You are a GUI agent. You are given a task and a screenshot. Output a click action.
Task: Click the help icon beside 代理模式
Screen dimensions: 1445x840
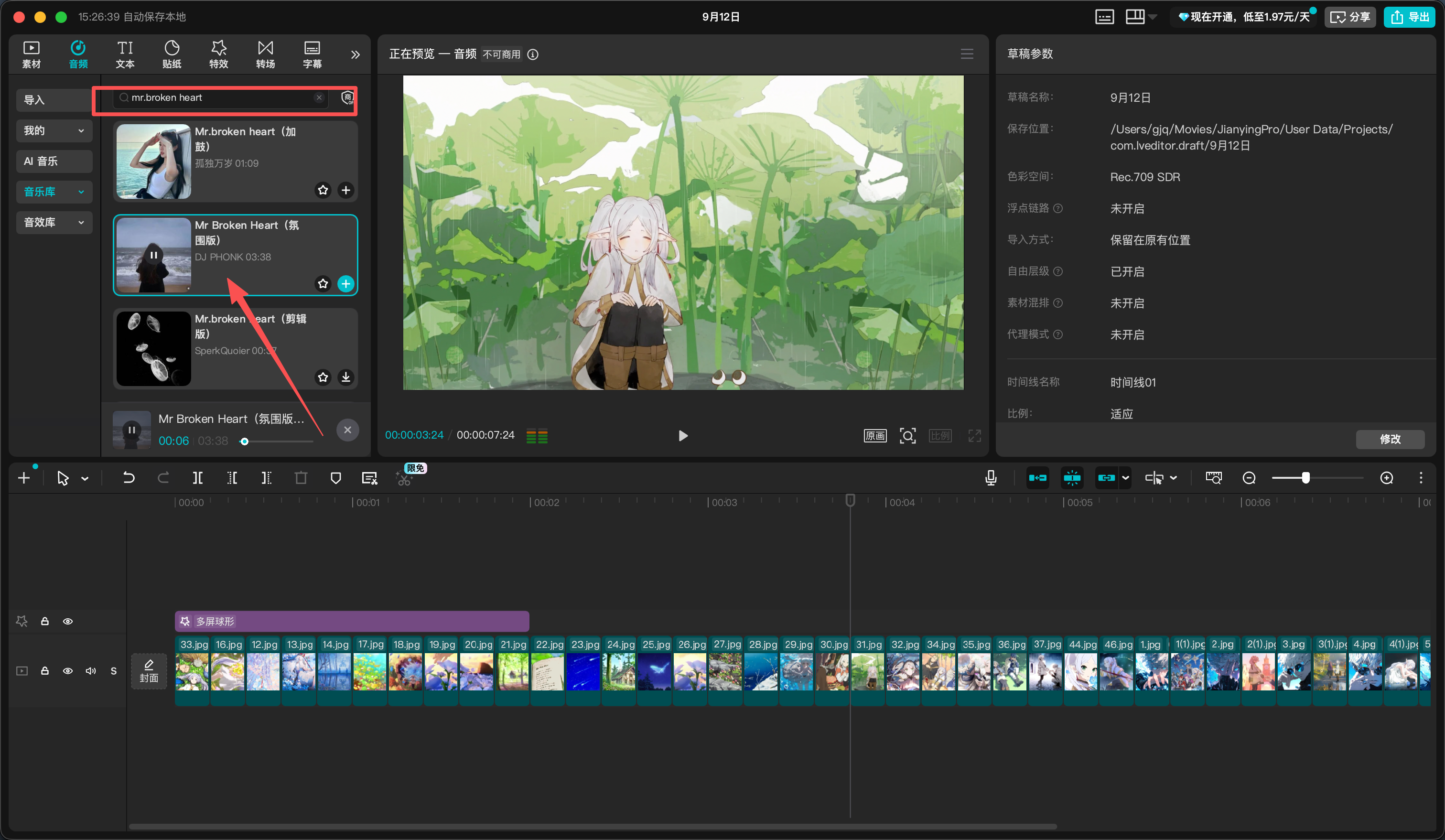[1058, 334]
